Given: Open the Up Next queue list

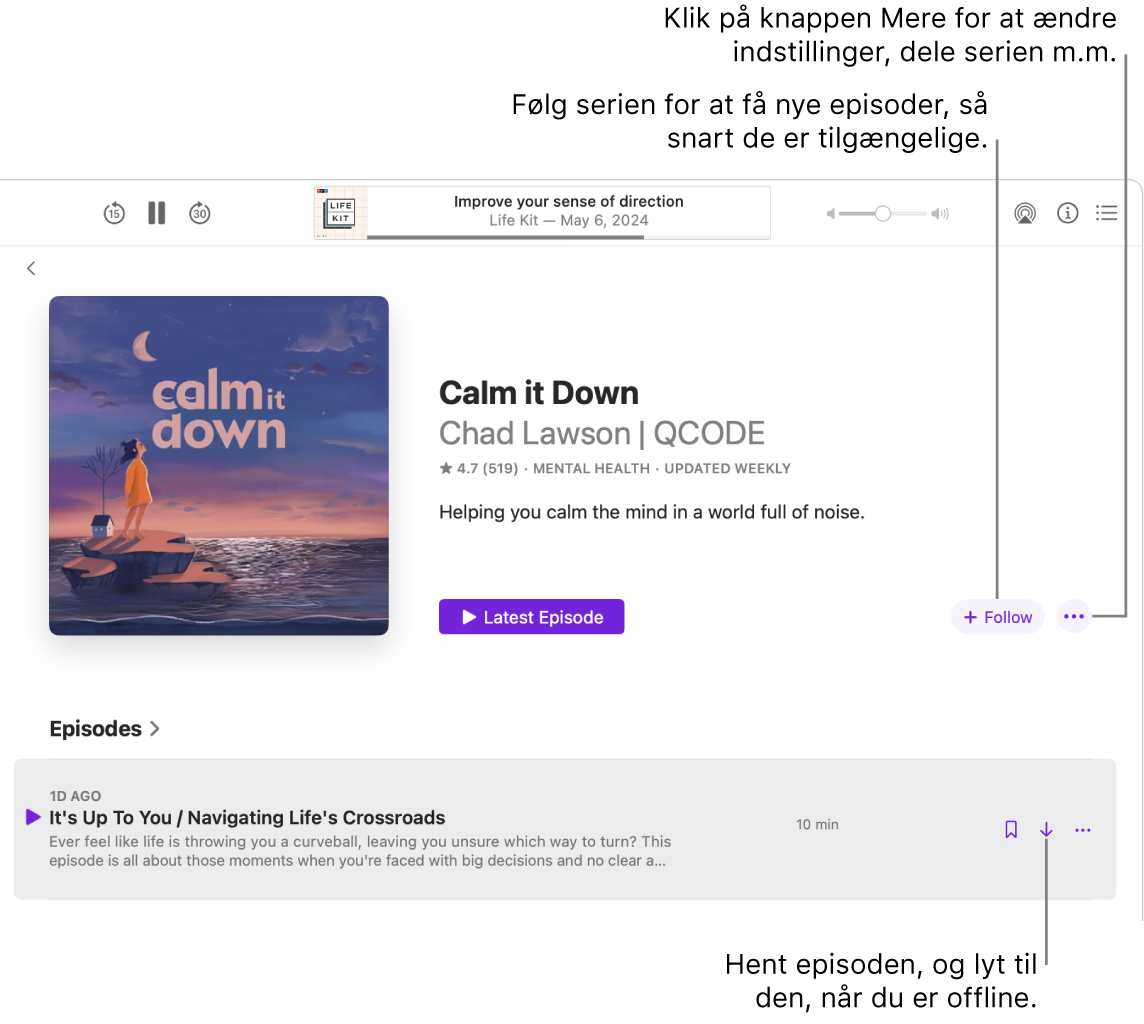Looking at the screenshot, I should [1107, 213].
